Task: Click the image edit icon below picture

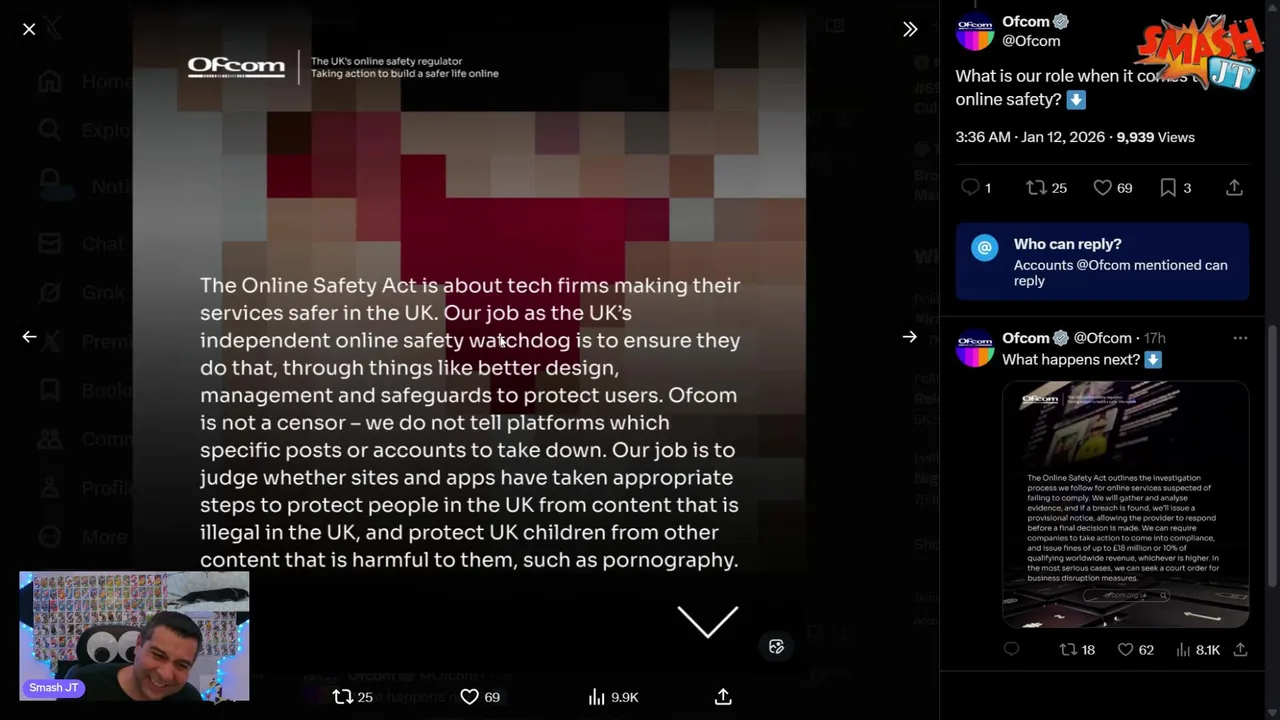Action: (776, 647)
